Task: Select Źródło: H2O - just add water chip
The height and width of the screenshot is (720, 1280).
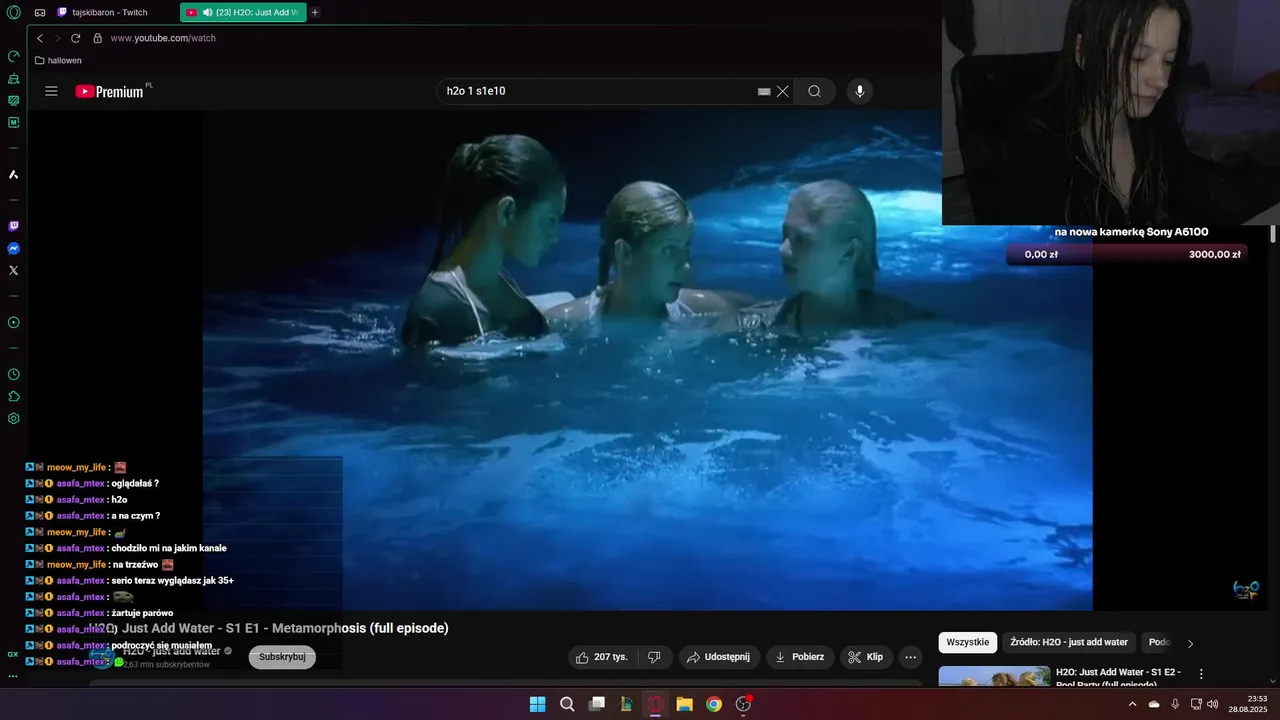Action: click(1069, 642)
